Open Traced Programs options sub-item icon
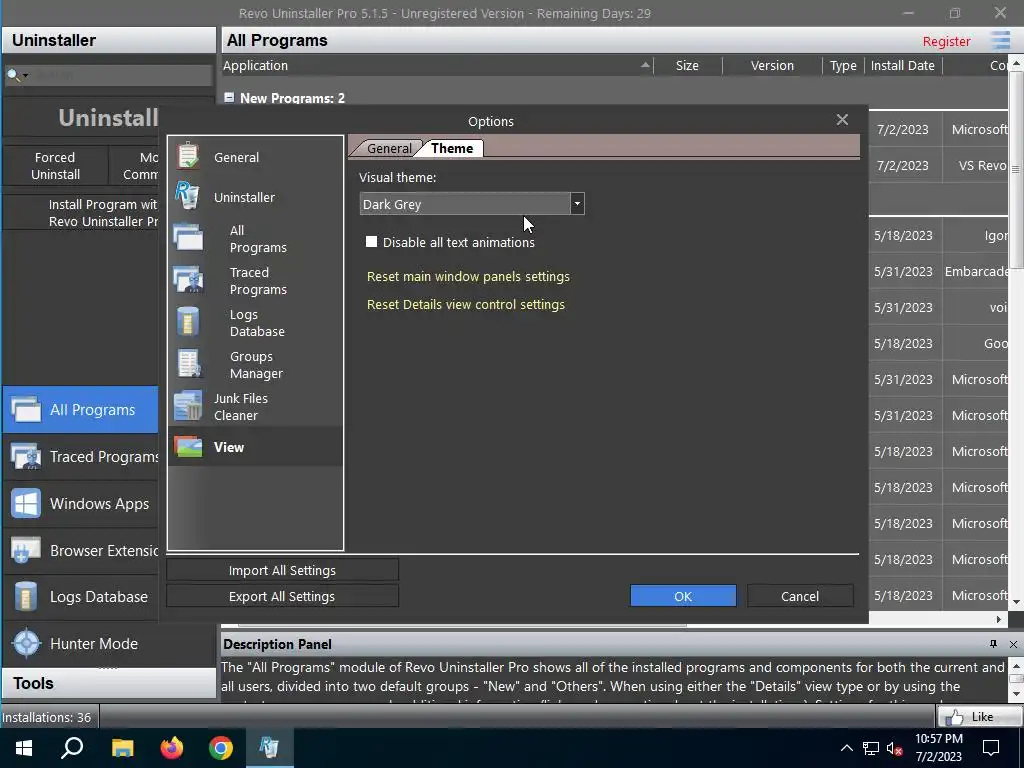This screenshot has width=1024, height=768. [x=188, y=280]
